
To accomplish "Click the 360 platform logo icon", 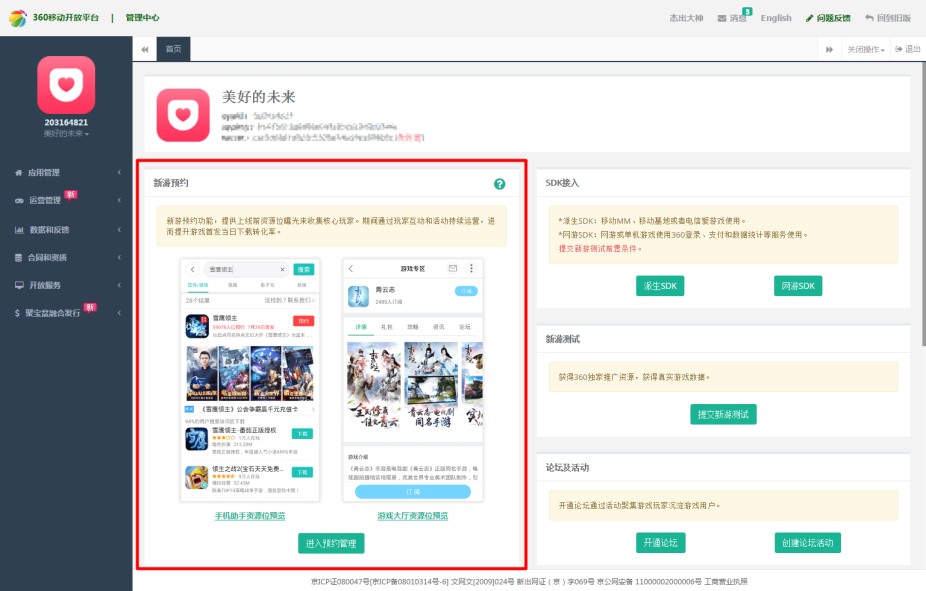I will point(18,18).
